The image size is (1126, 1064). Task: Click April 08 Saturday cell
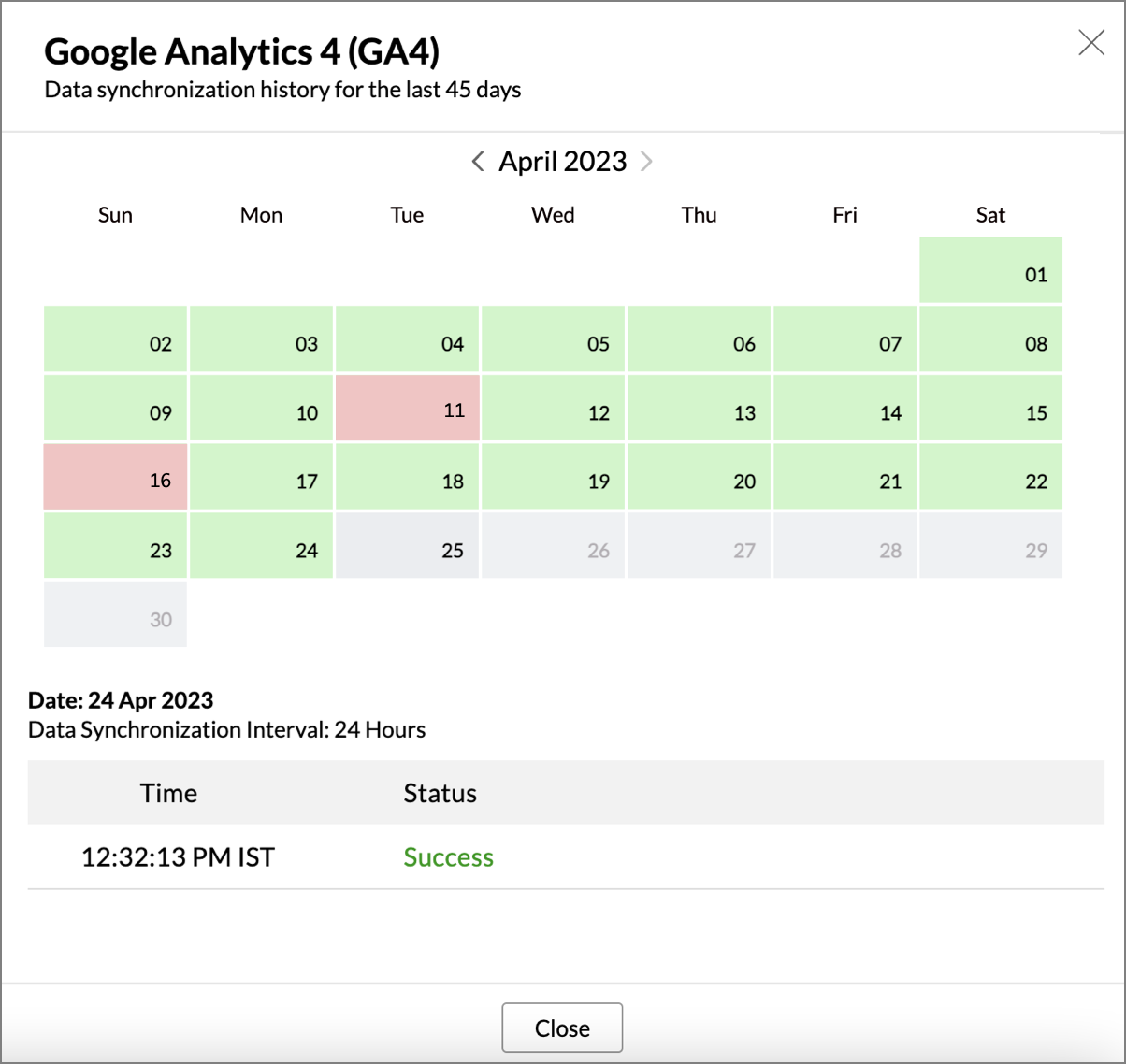point(990,339)
